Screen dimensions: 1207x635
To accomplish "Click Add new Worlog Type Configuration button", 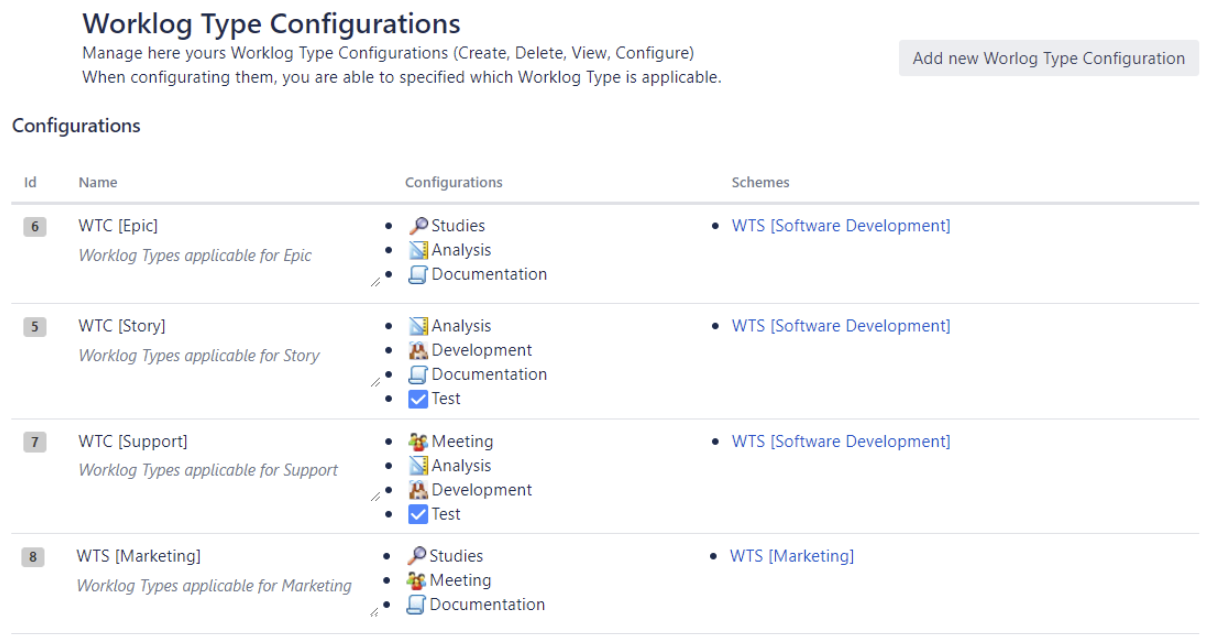I will tap(1048, 58).
